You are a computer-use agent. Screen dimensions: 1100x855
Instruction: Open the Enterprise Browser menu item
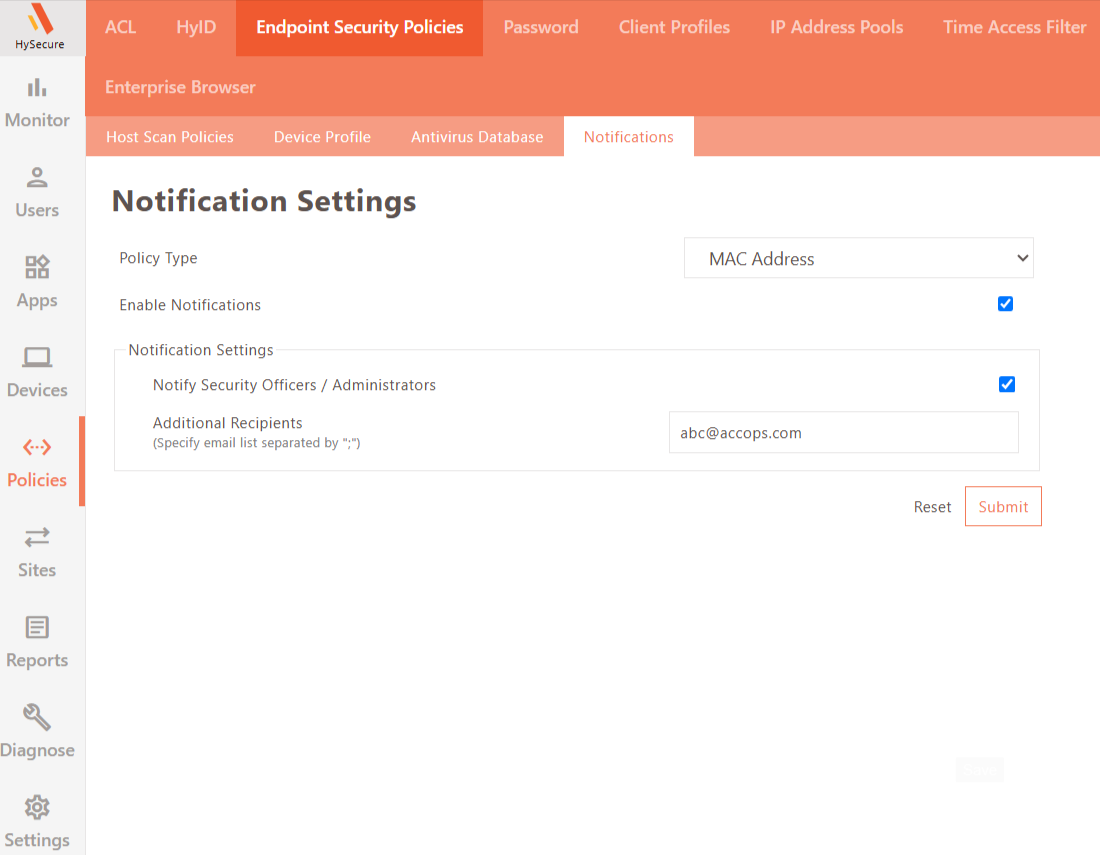pyautogui.click(x=180, y=87)
